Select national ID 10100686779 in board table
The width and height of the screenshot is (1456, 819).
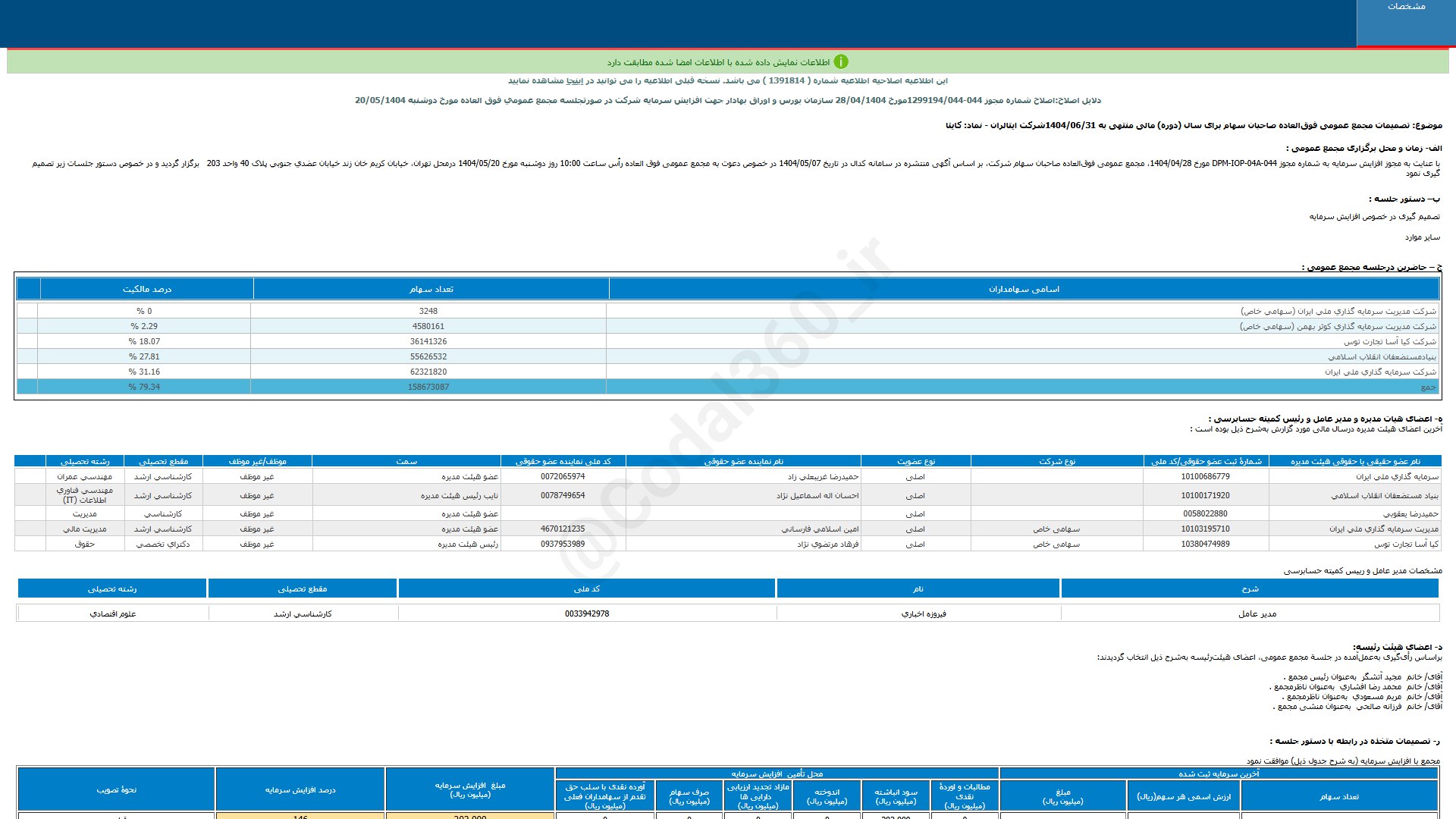[1205, 476]
